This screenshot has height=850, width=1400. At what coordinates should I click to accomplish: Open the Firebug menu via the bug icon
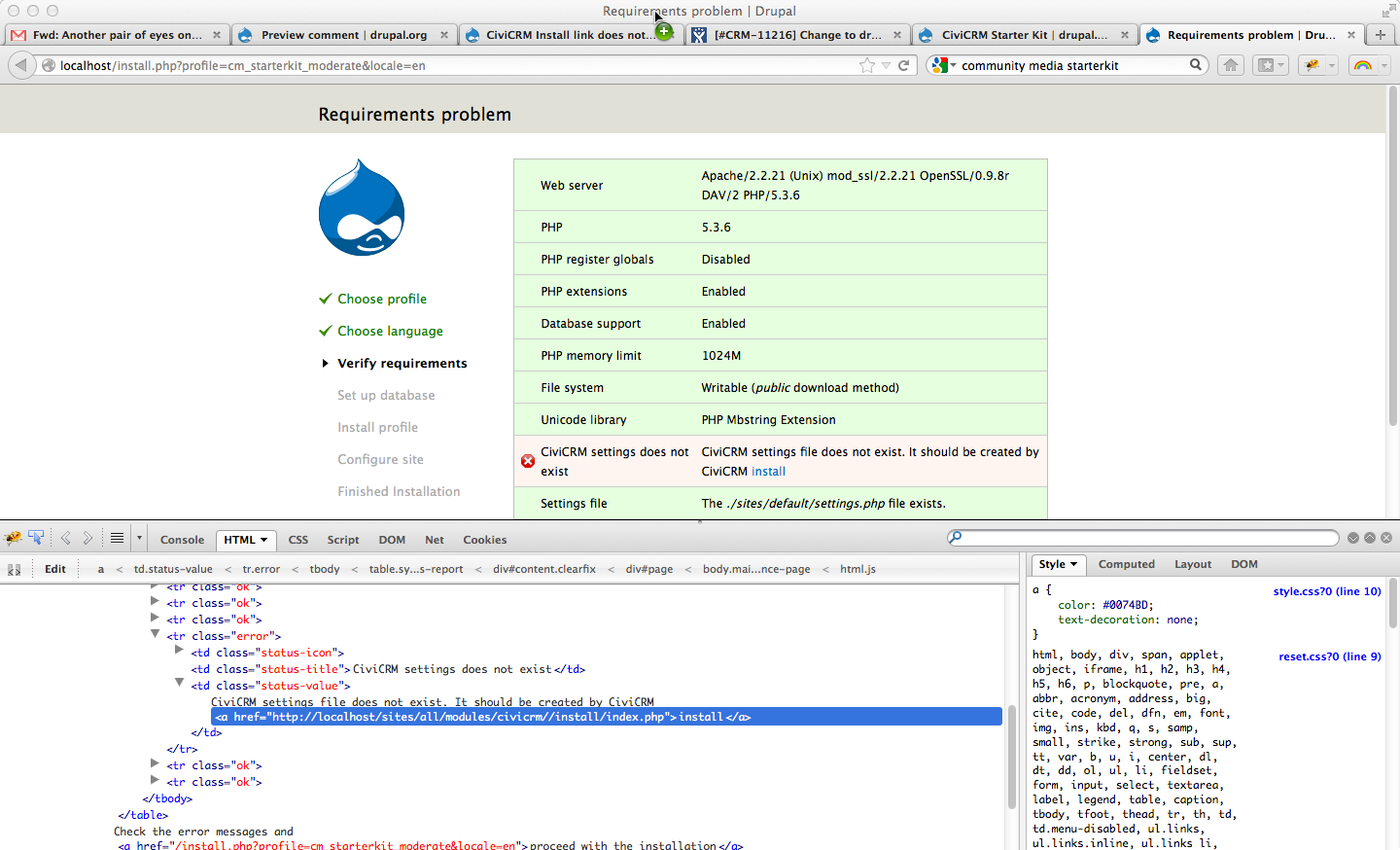(14, 537)
